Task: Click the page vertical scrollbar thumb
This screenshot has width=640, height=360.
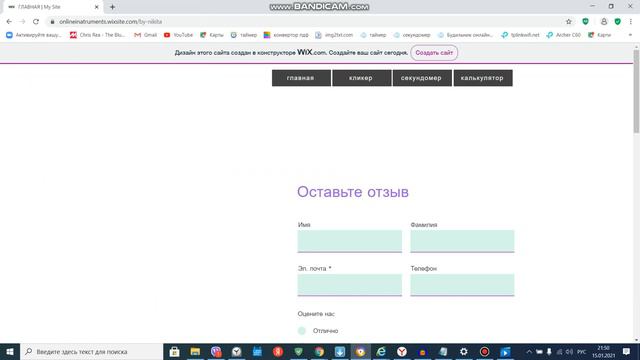Action: (636, 91)
